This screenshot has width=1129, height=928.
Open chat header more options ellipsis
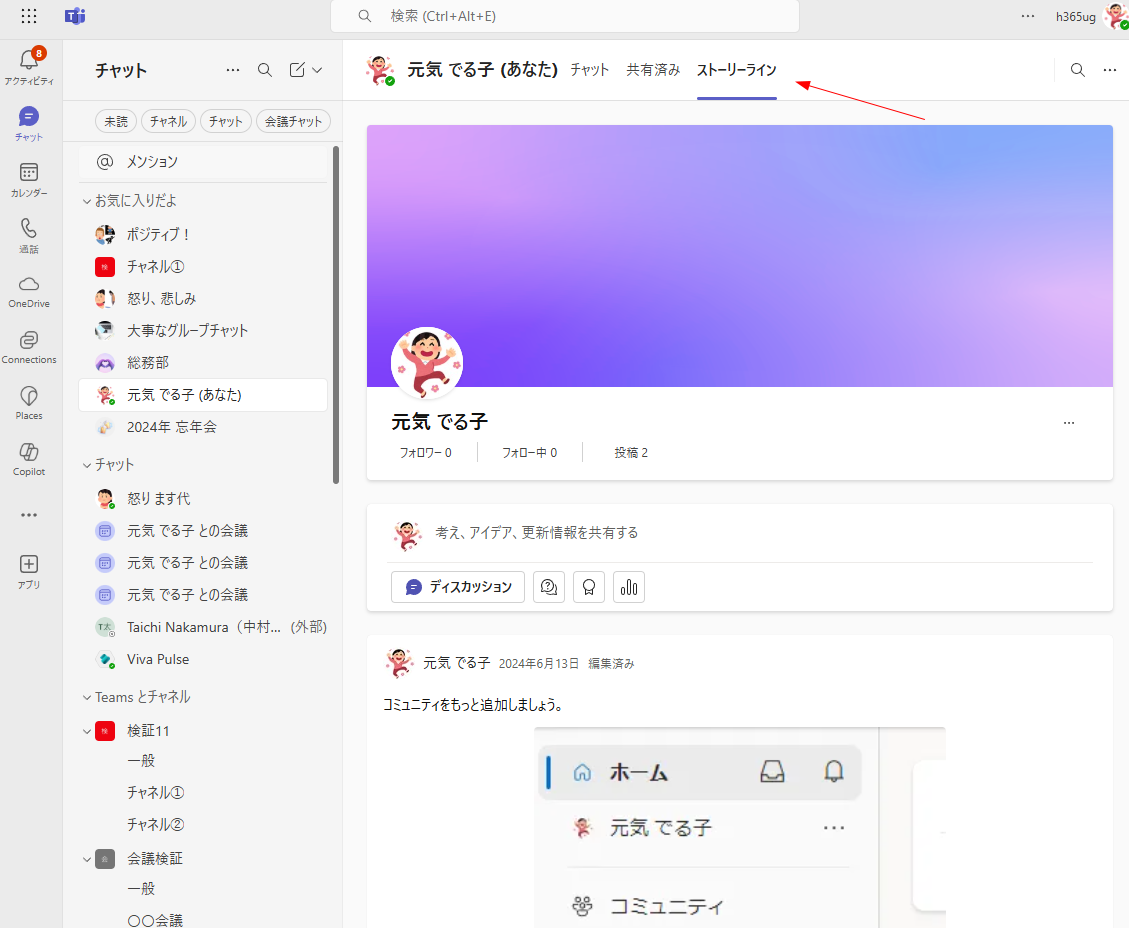(x=1110, y=70)
